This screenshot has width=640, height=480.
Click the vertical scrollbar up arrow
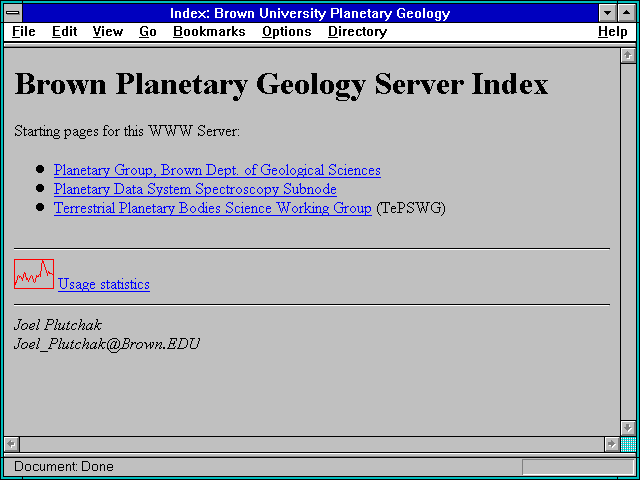pos(628,56)
